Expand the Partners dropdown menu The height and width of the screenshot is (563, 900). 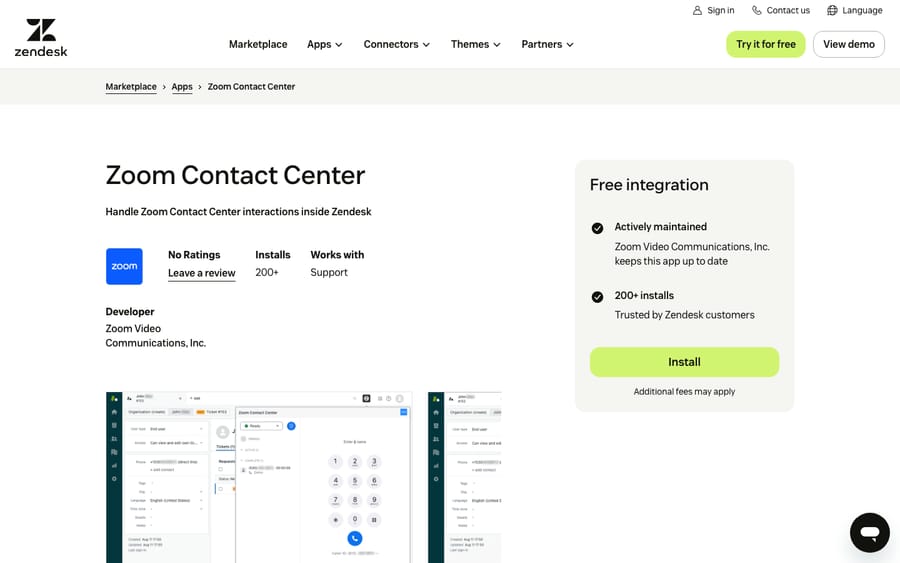(x=547, y=44)
